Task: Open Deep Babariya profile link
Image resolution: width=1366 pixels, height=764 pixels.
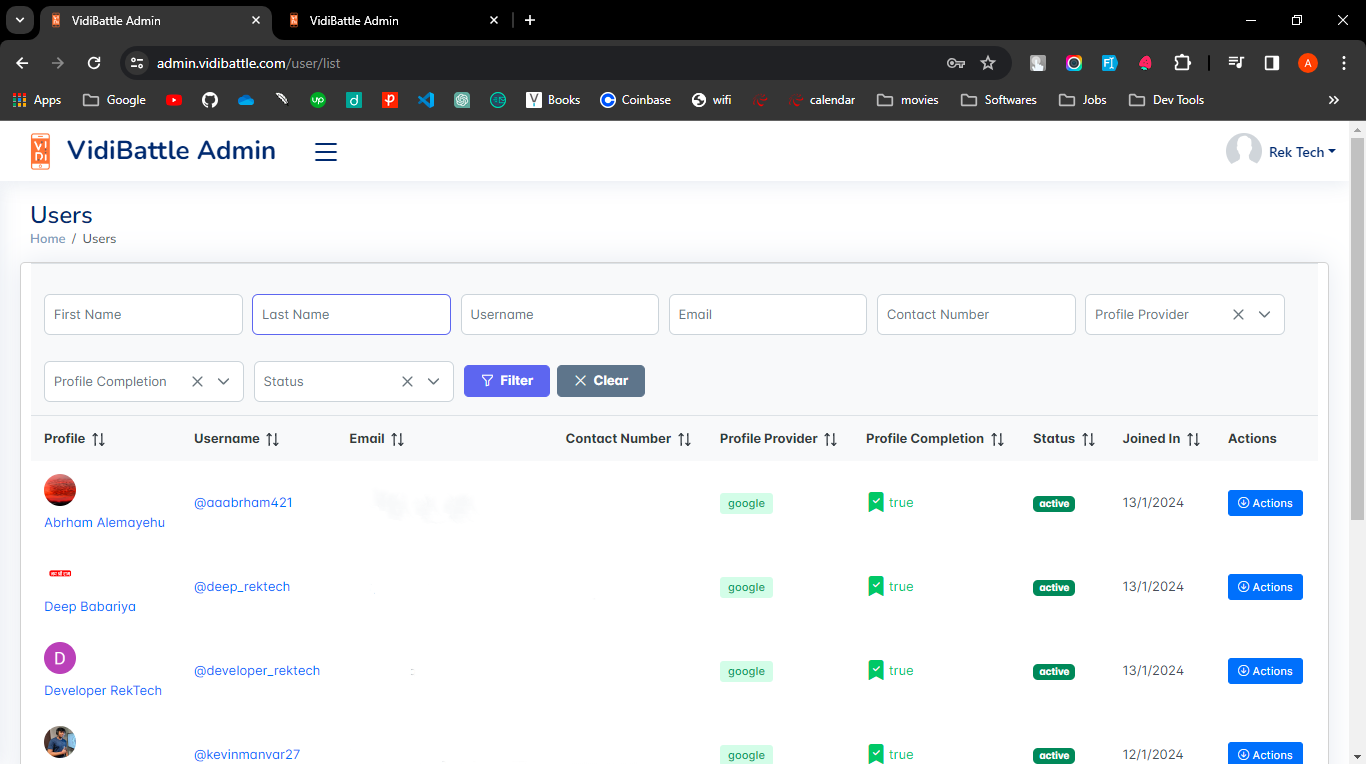Action: 90,607
